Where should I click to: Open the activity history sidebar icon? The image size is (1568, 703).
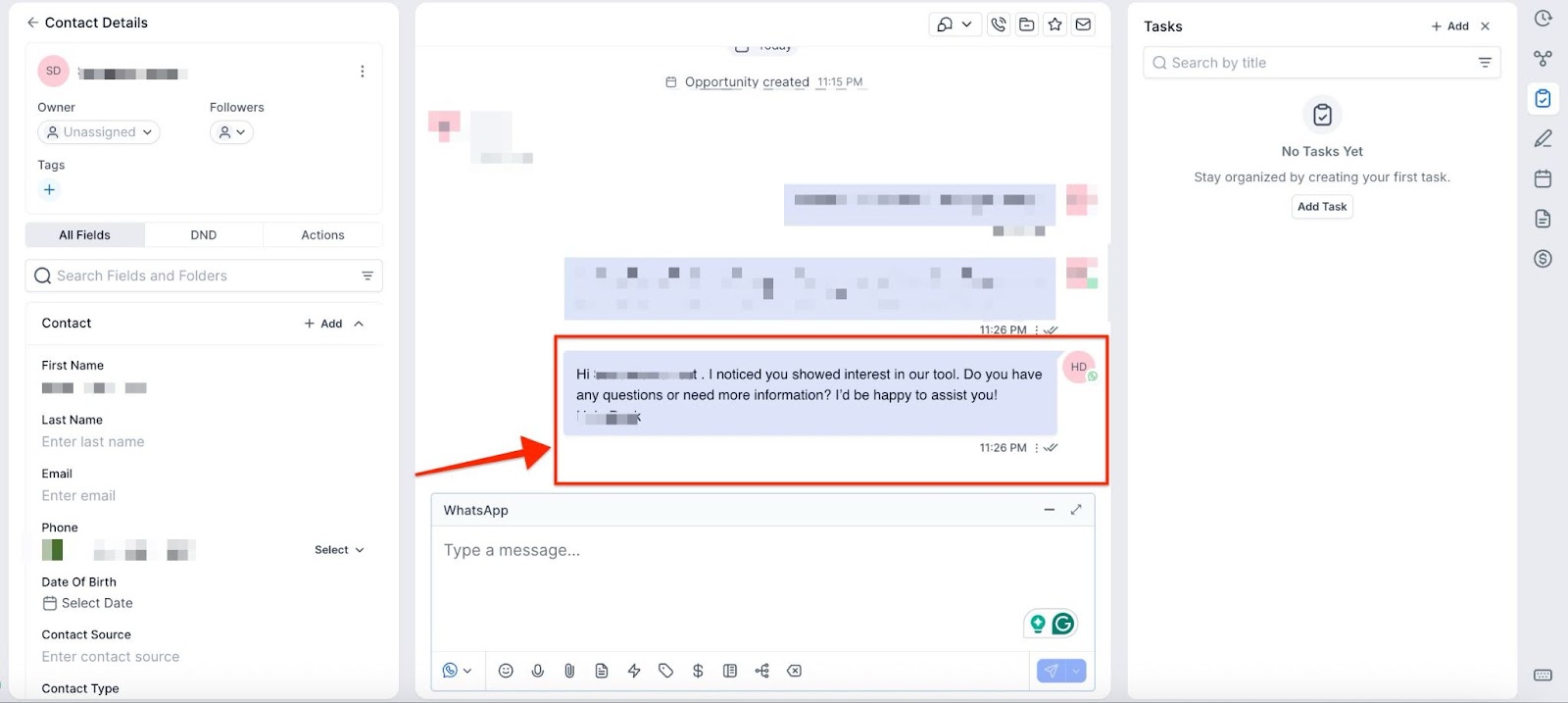[x=1543, y=19]
